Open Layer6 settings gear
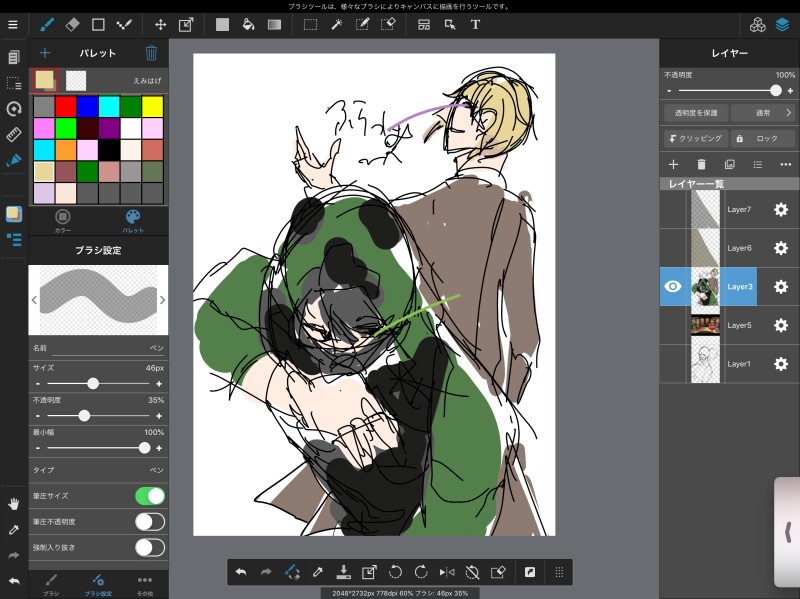The height and width of the screenshot is (599, 800). (781, 248)
